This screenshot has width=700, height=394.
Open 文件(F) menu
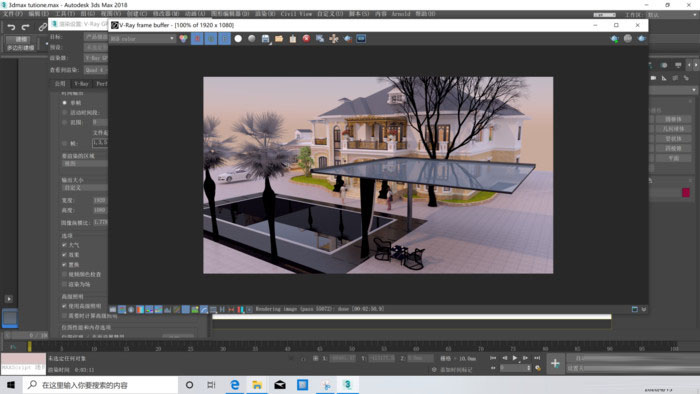point(13,14)
